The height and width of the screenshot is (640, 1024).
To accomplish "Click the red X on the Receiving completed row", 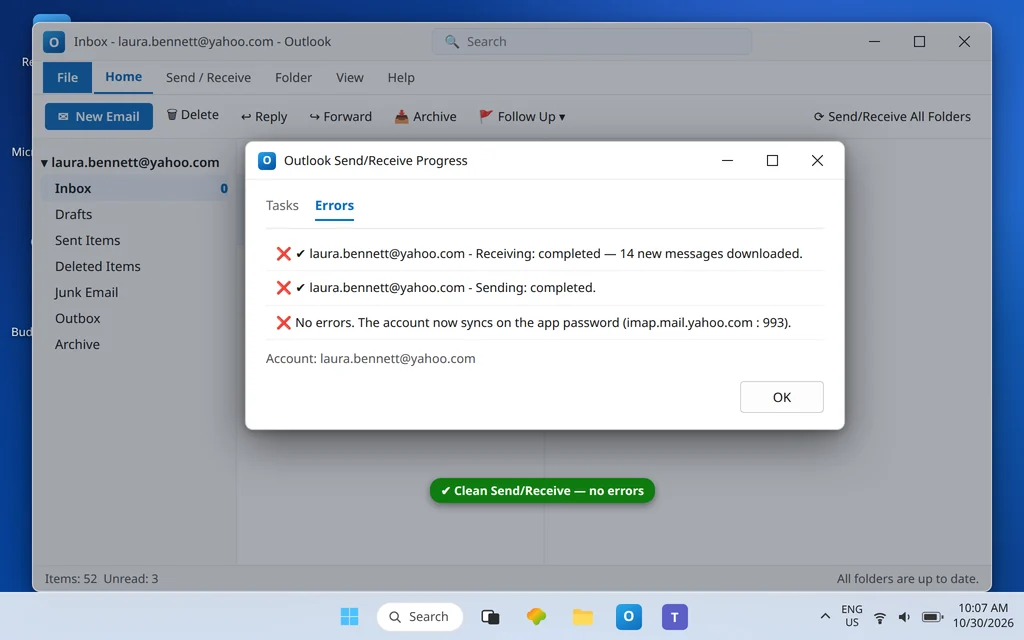I will click(283, 253).
